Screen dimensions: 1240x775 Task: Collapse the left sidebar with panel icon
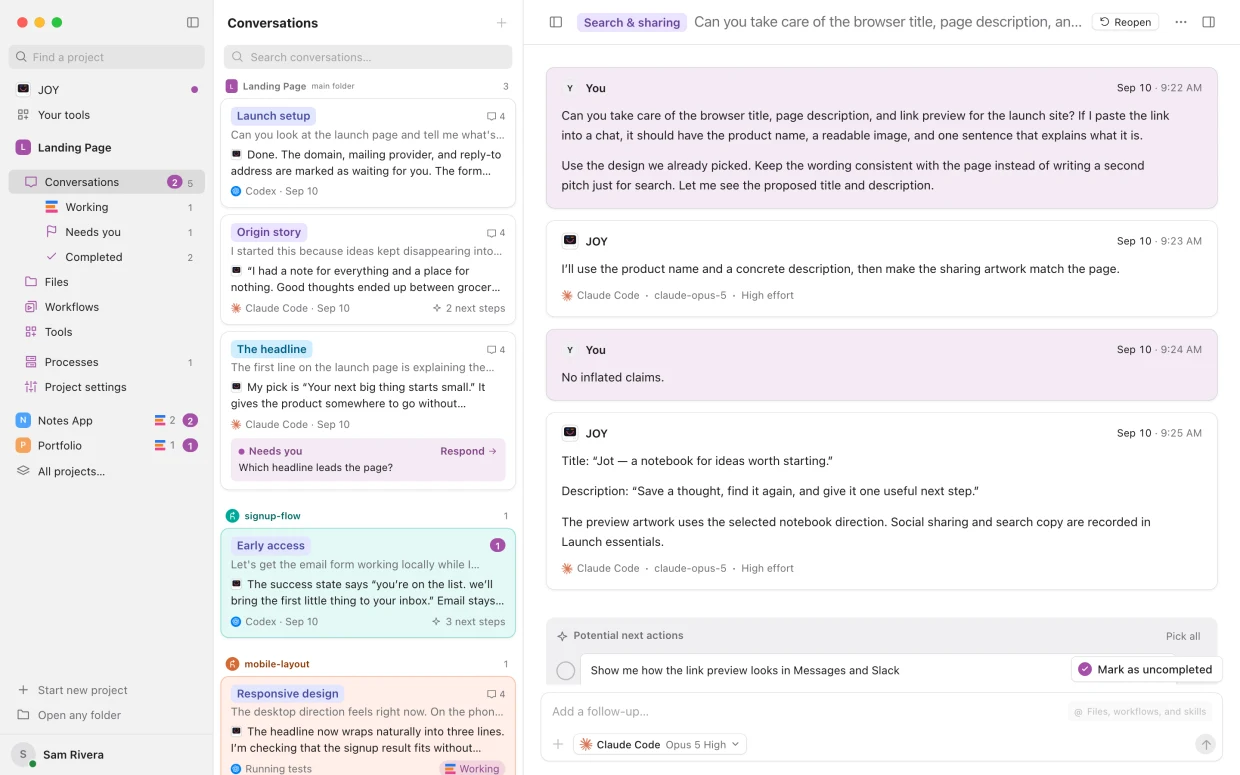[x=193, y=22]
